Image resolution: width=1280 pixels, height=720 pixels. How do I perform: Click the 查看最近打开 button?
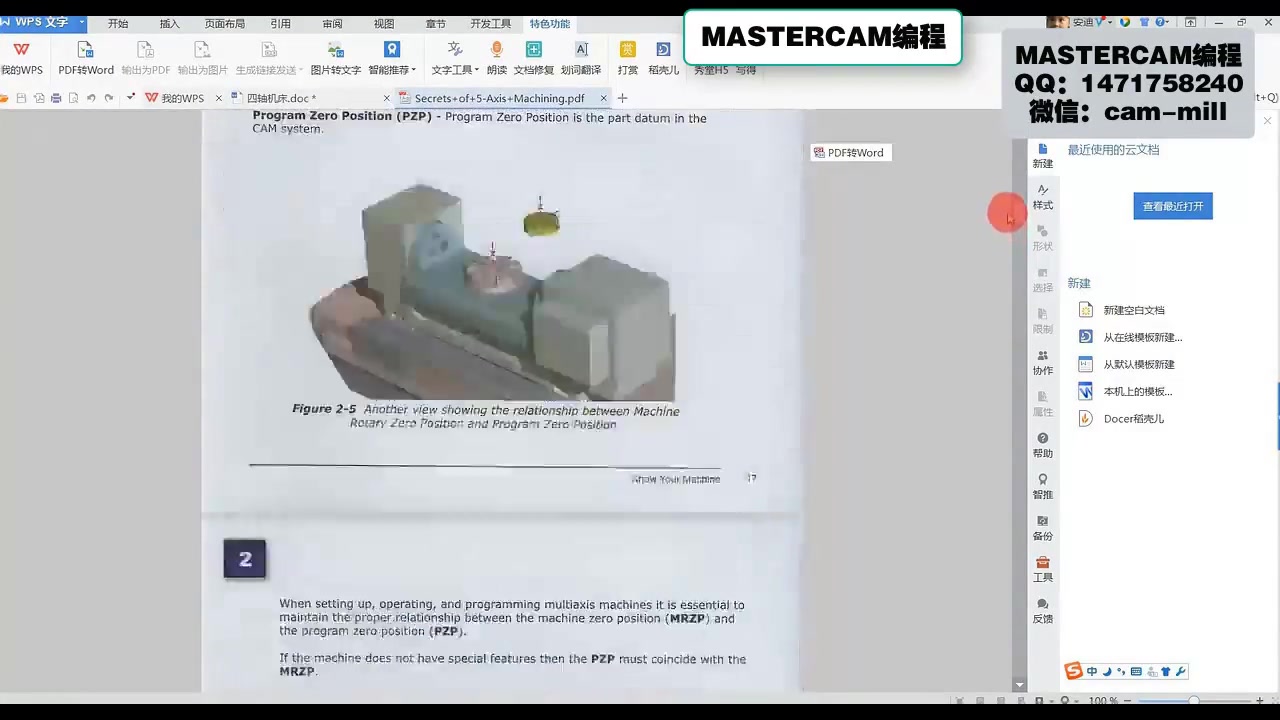click(1172, 205)
